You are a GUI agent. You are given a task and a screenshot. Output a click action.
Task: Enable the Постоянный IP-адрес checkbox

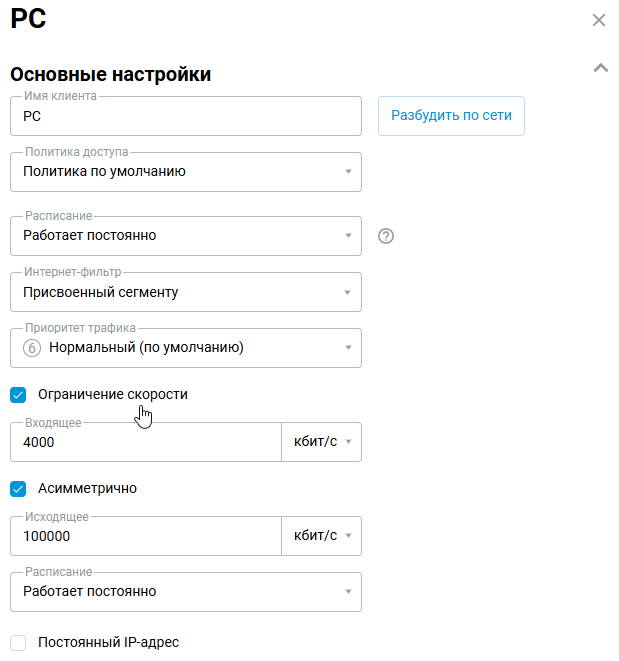pyautogui.click(x=18, y=643)
